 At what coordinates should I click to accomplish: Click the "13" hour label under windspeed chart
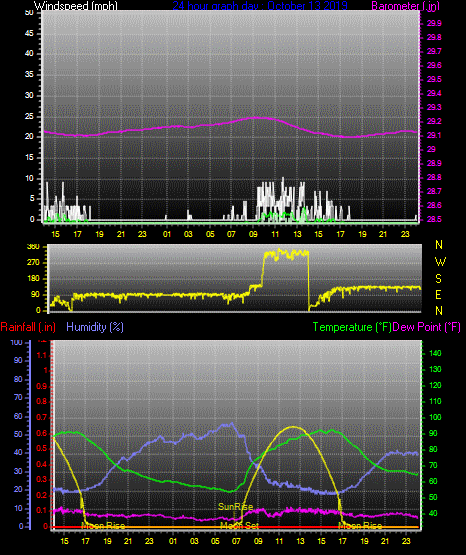click(297, 234)
